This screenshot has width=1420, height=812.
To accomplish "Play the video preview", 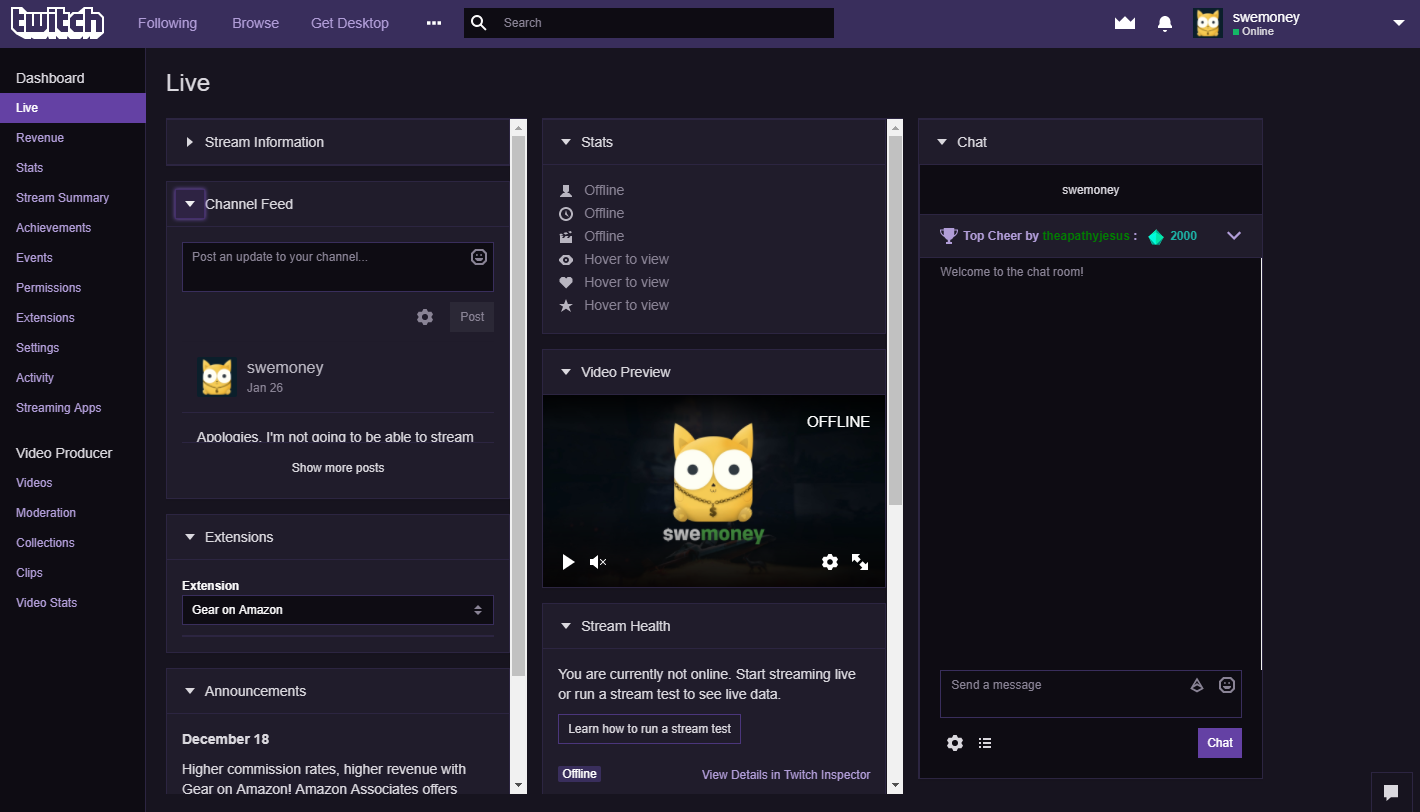I will tap(568, 562).
